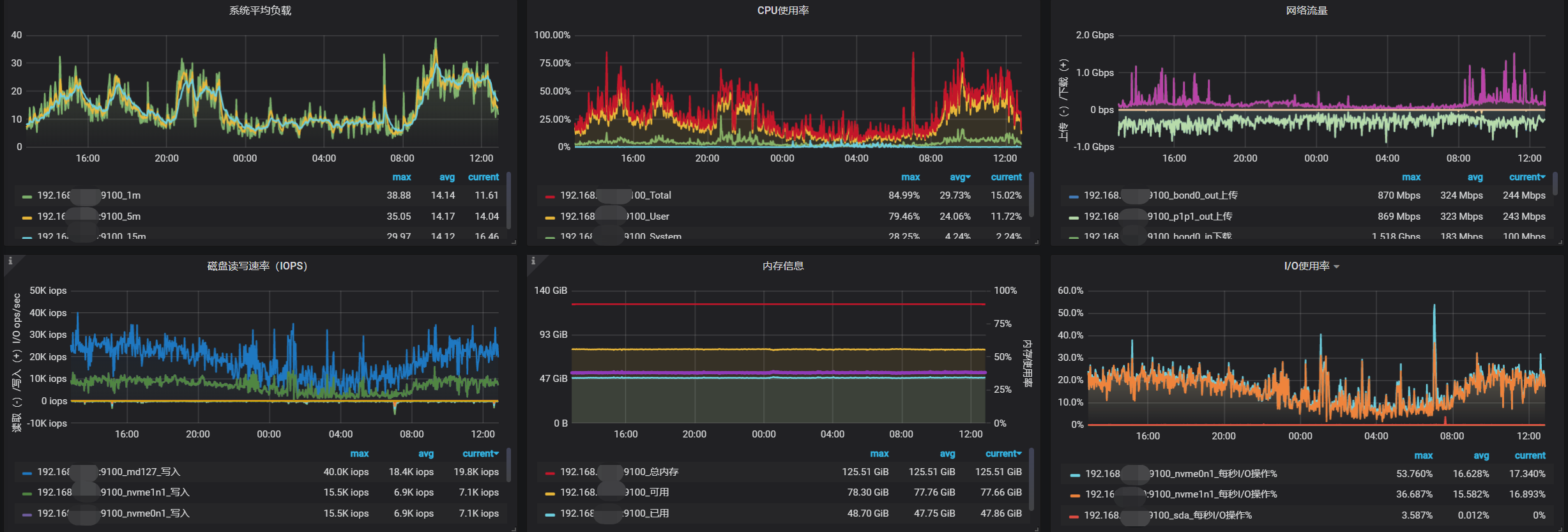Sort I/O使用率 legend by max column
The height and width of the screenshot is (532, 1568).
pos(1424,455)
